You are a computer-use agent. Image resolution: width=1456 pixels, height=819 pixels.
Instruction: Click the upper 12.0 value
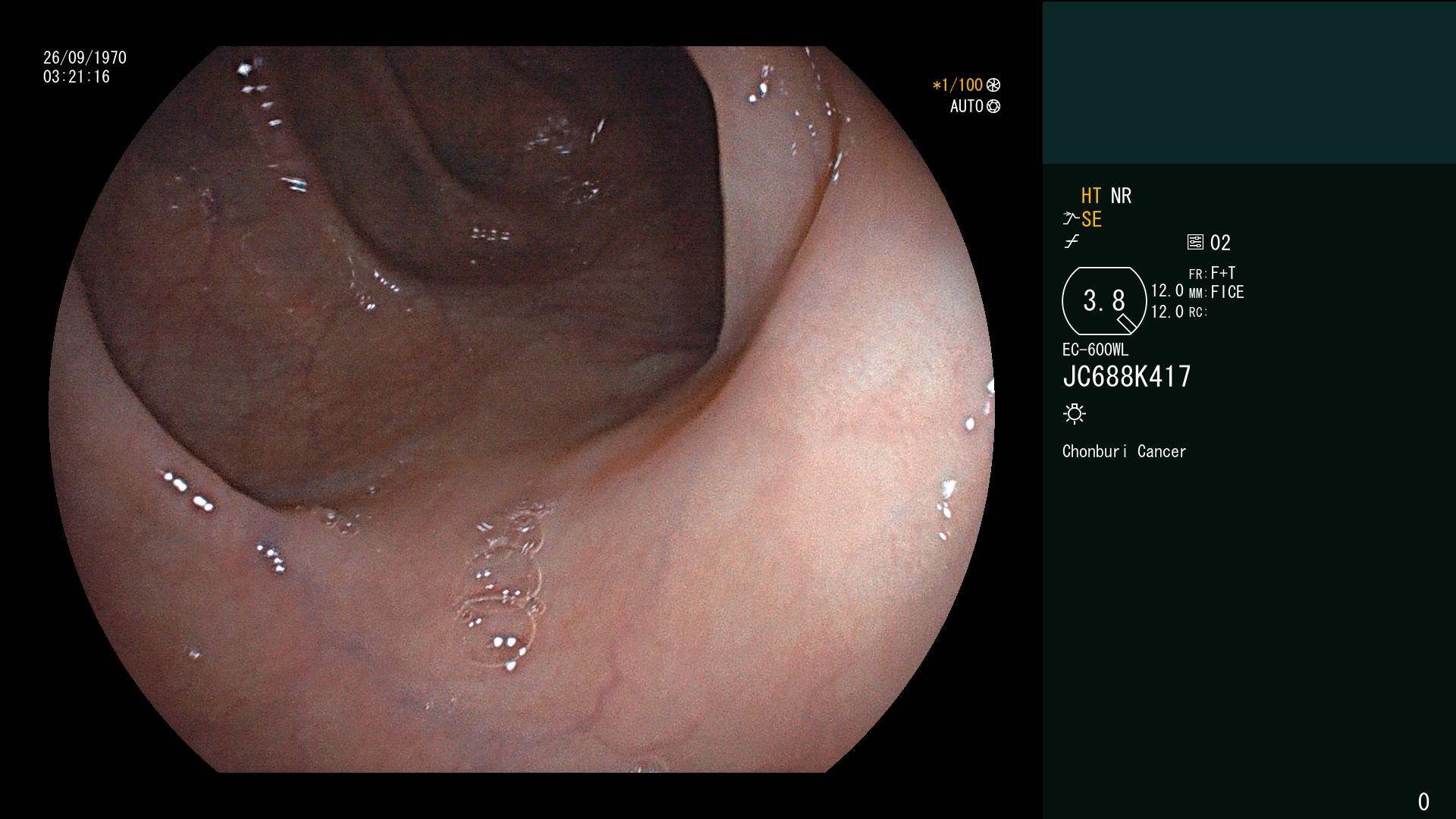pos(1167,291)
